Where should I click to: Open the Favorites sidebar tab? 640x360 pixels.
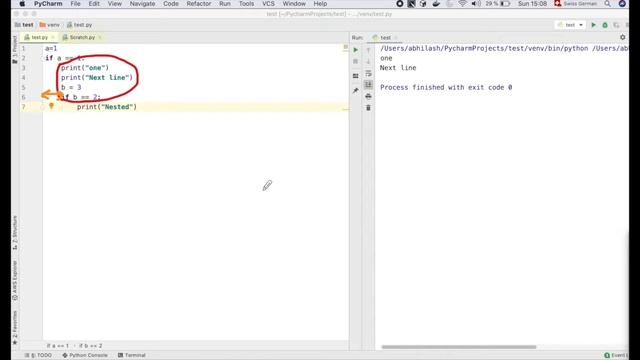(15, 327)
